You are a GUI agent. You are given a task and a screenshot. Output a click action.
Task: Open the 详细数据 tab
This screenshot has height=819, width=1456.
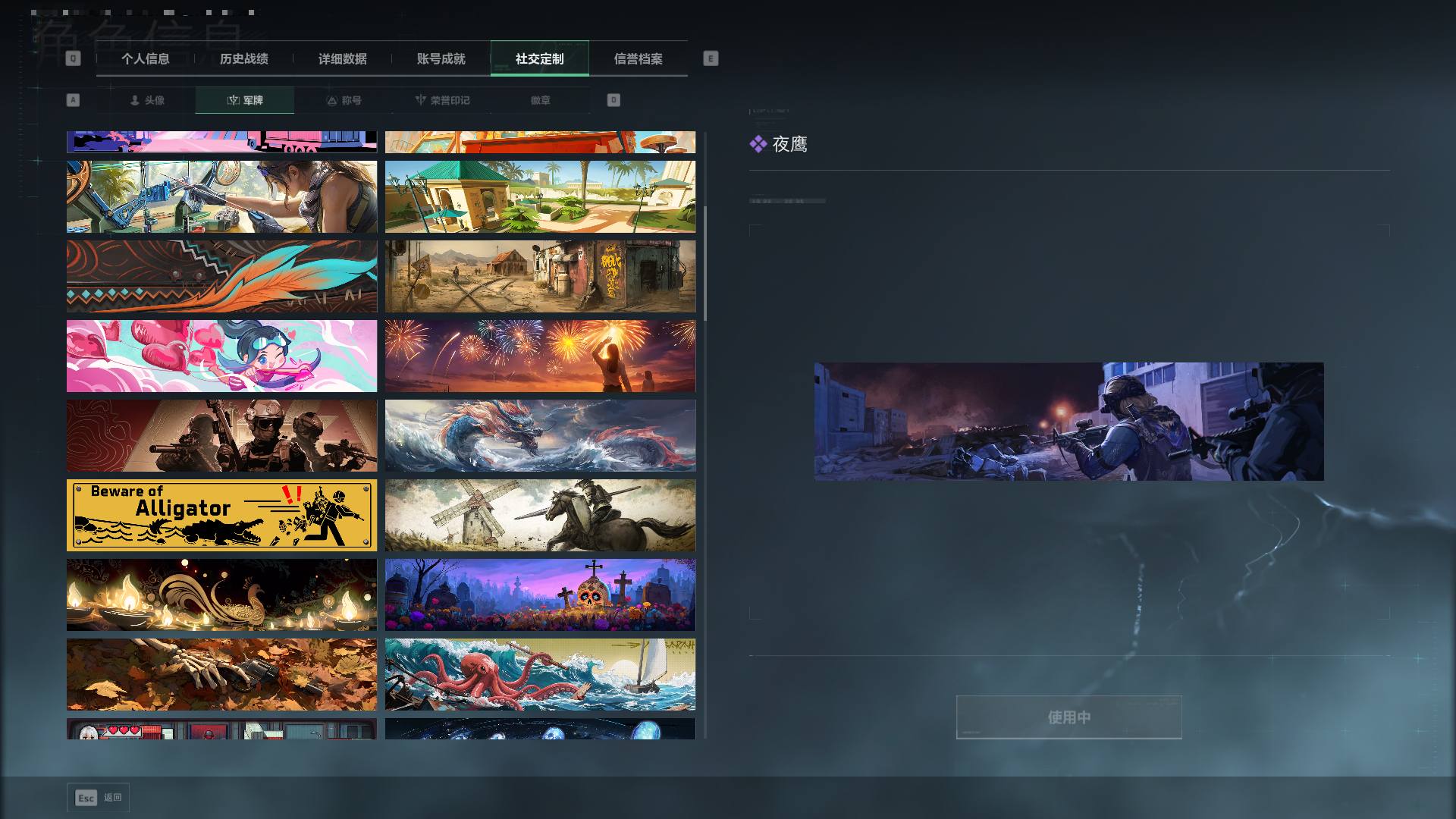pyautogui.click(x=342, y=58)
